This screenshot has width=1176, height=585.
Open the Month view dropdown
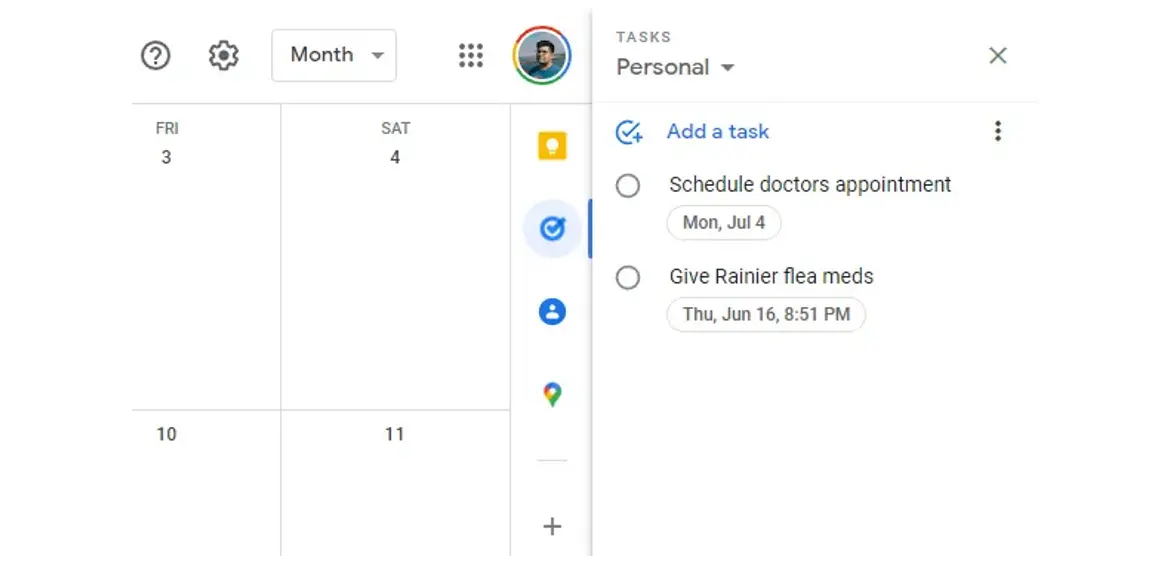point(334,55)
